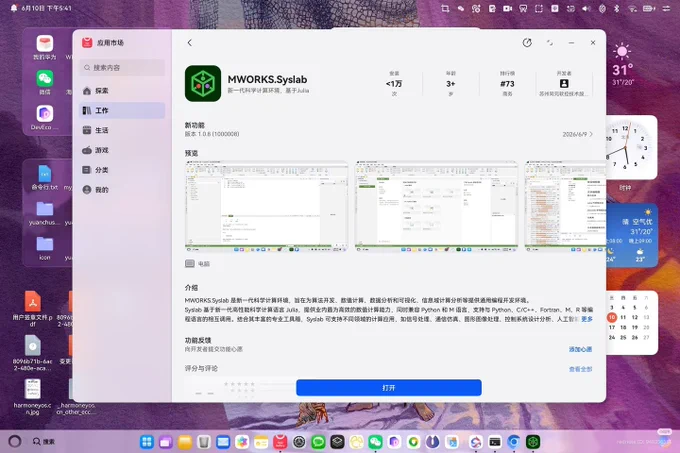Click 查看全部 reviews link
680x453 pixels.
[x=580, y=369]
